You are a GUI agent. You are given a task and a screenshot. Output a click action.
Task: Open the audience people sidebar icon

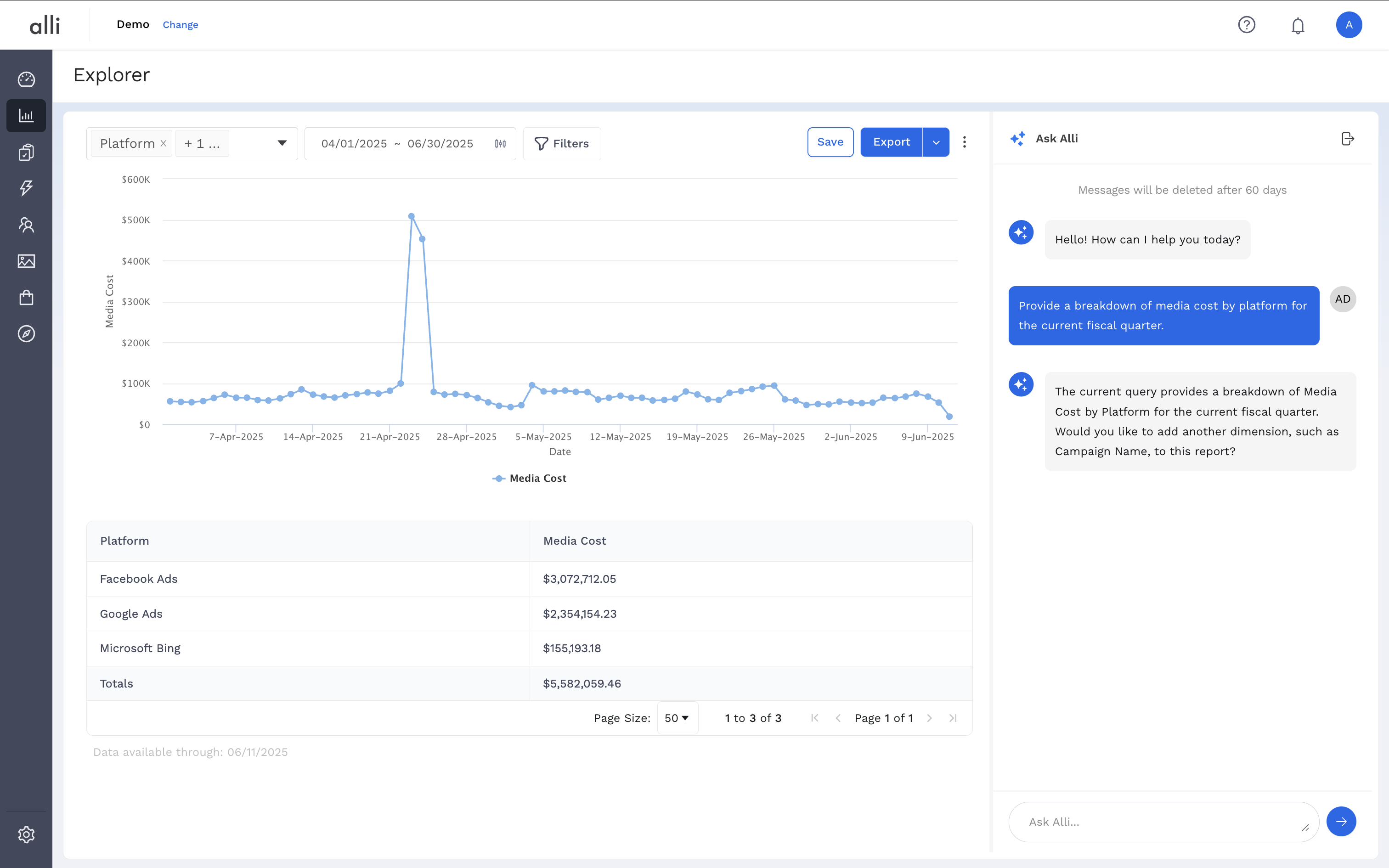26,225
